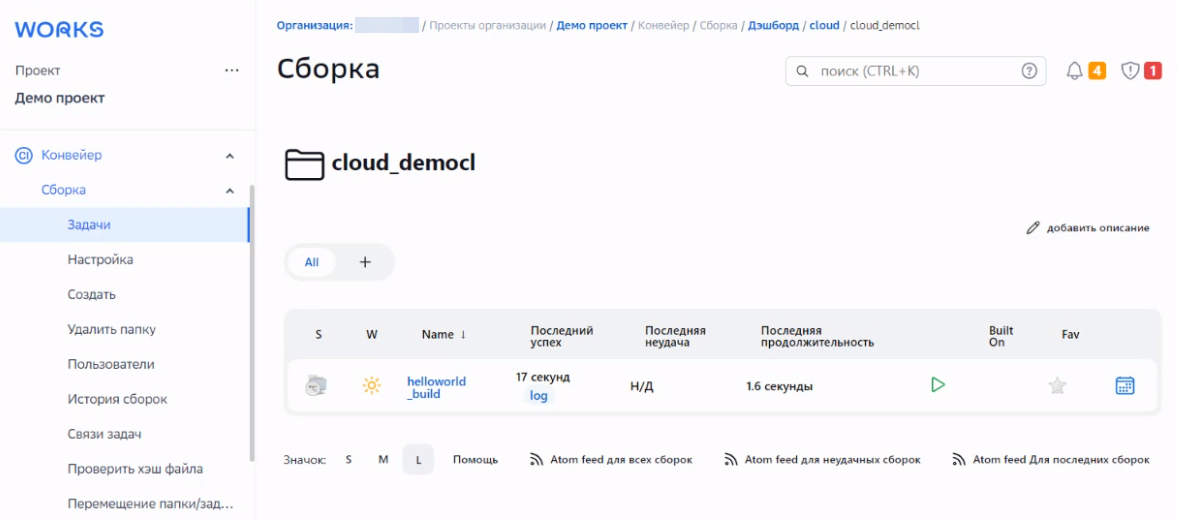Open the helloworld_build job link
Image resolution: width=1177 pixels, height=520 pixels.
coord(436,387)
